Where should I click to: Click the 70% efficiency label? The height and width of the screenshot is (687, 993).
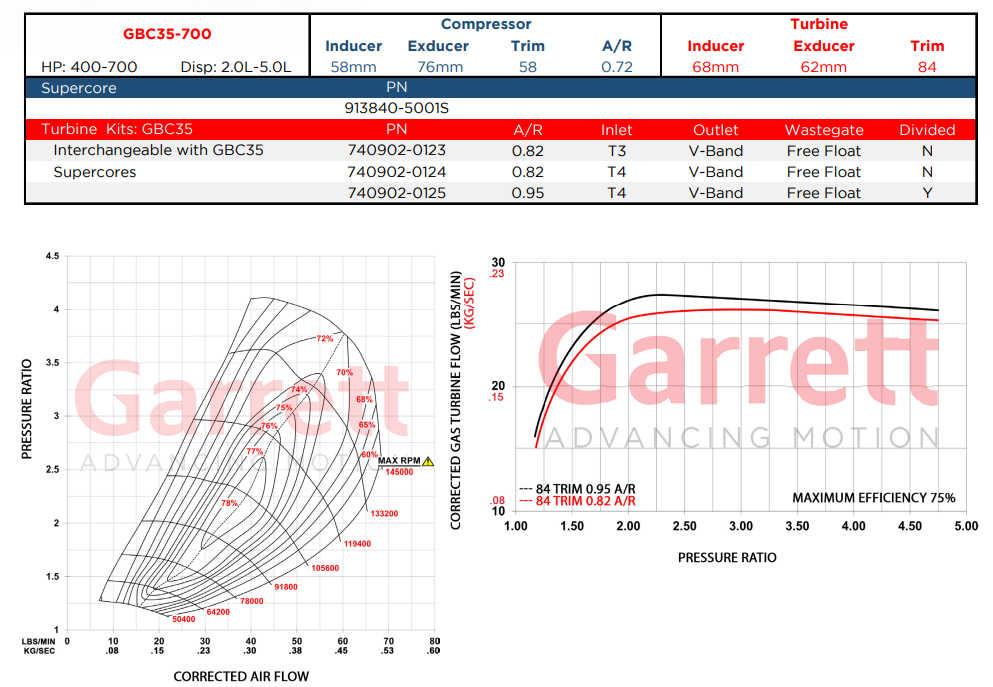click(x=345, y=372)
